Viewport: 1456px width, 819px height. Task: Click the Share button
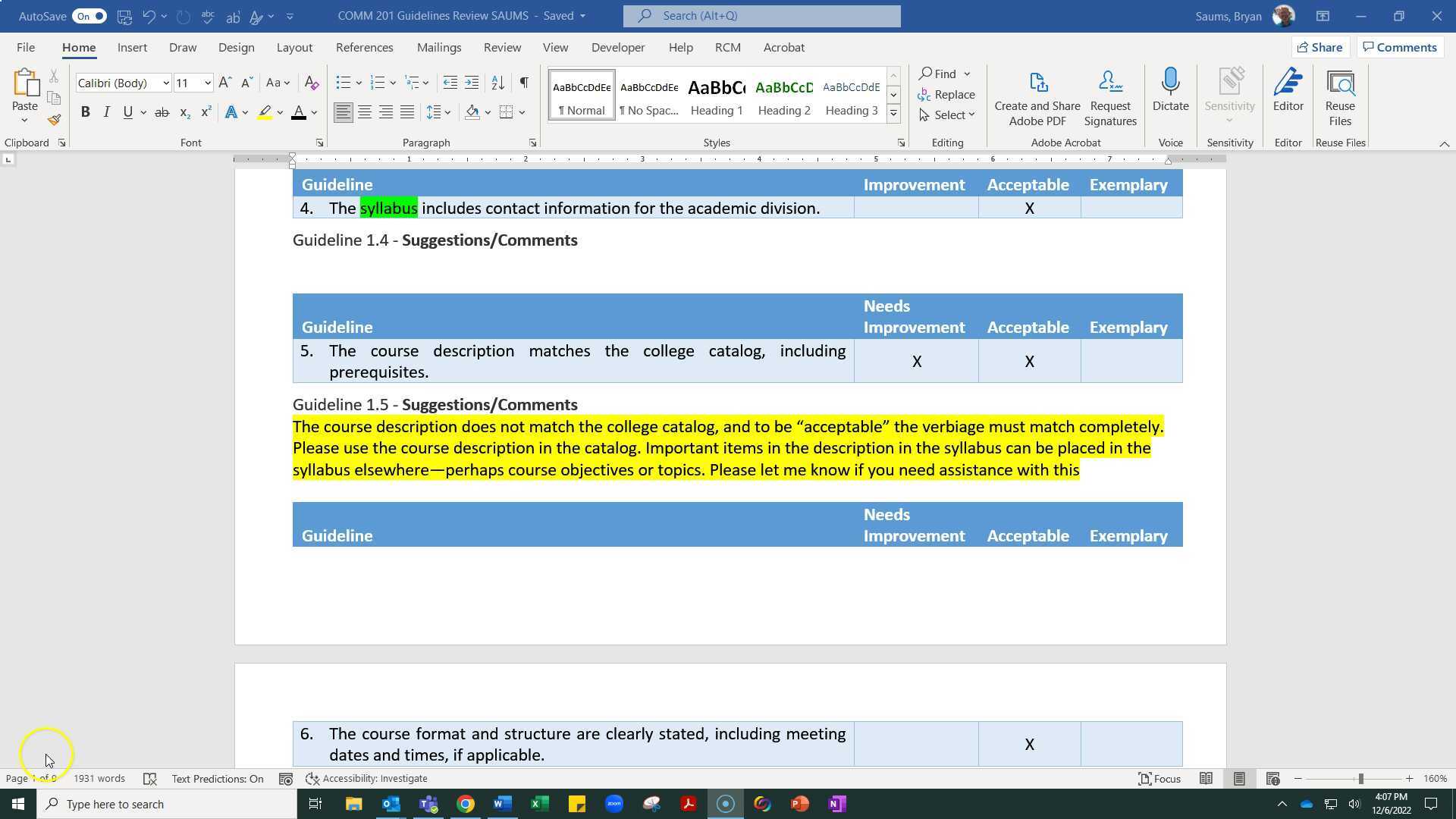pos(1319,47)
